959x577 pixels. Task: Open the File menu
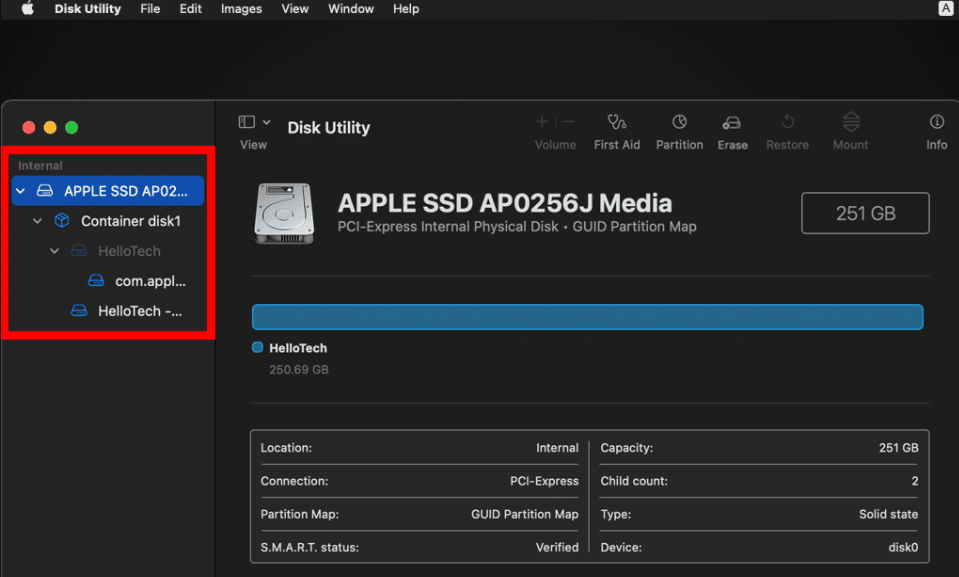click(150, 9)
